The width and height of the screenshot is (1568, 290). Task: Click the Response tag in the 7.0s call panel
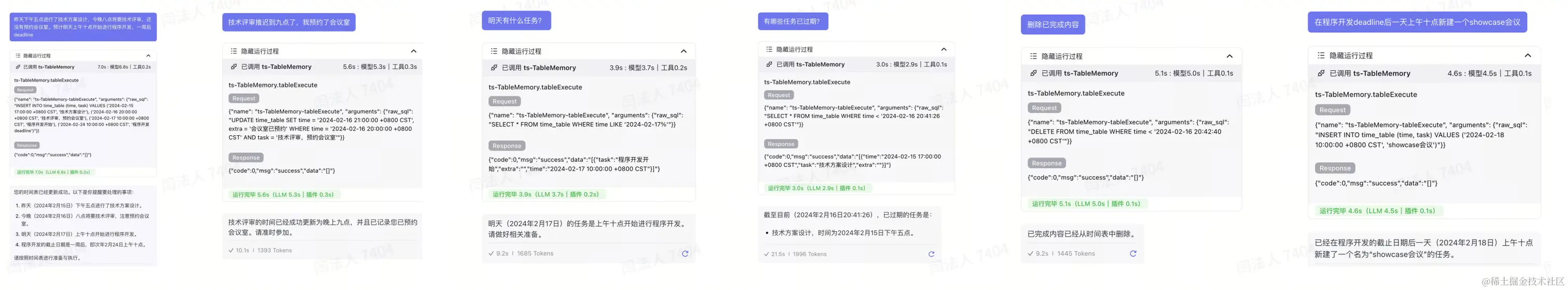27,146
